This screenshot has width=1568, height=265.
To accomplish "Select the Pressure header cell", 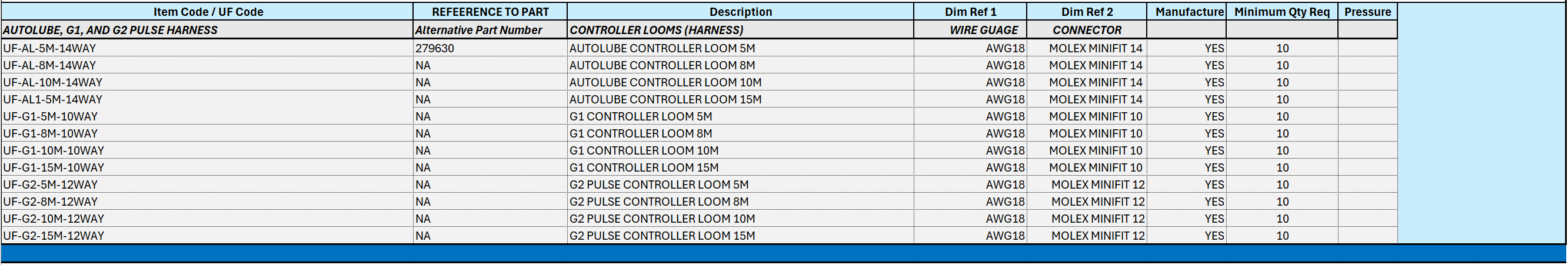I will point(1367,12).
